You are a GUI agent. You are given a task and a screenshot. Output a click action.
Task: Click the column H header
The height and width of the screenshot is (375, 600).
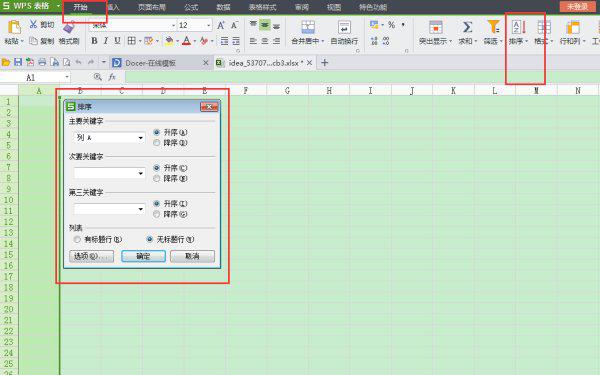(329, 90)
